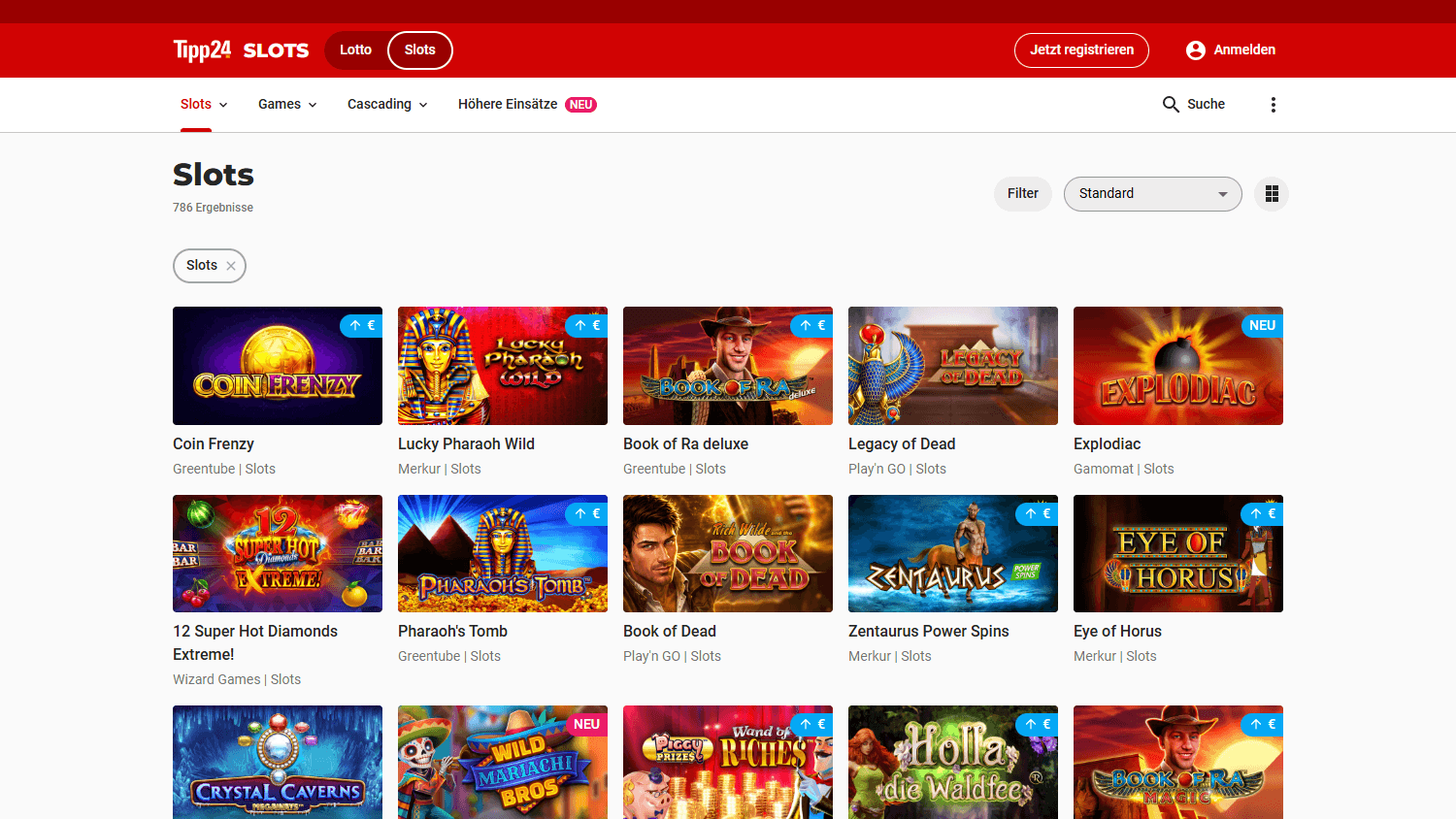Open the Book of Ra Magic thumbnail
This screenshot has height=819, width=1456.
click(1178, 763)
